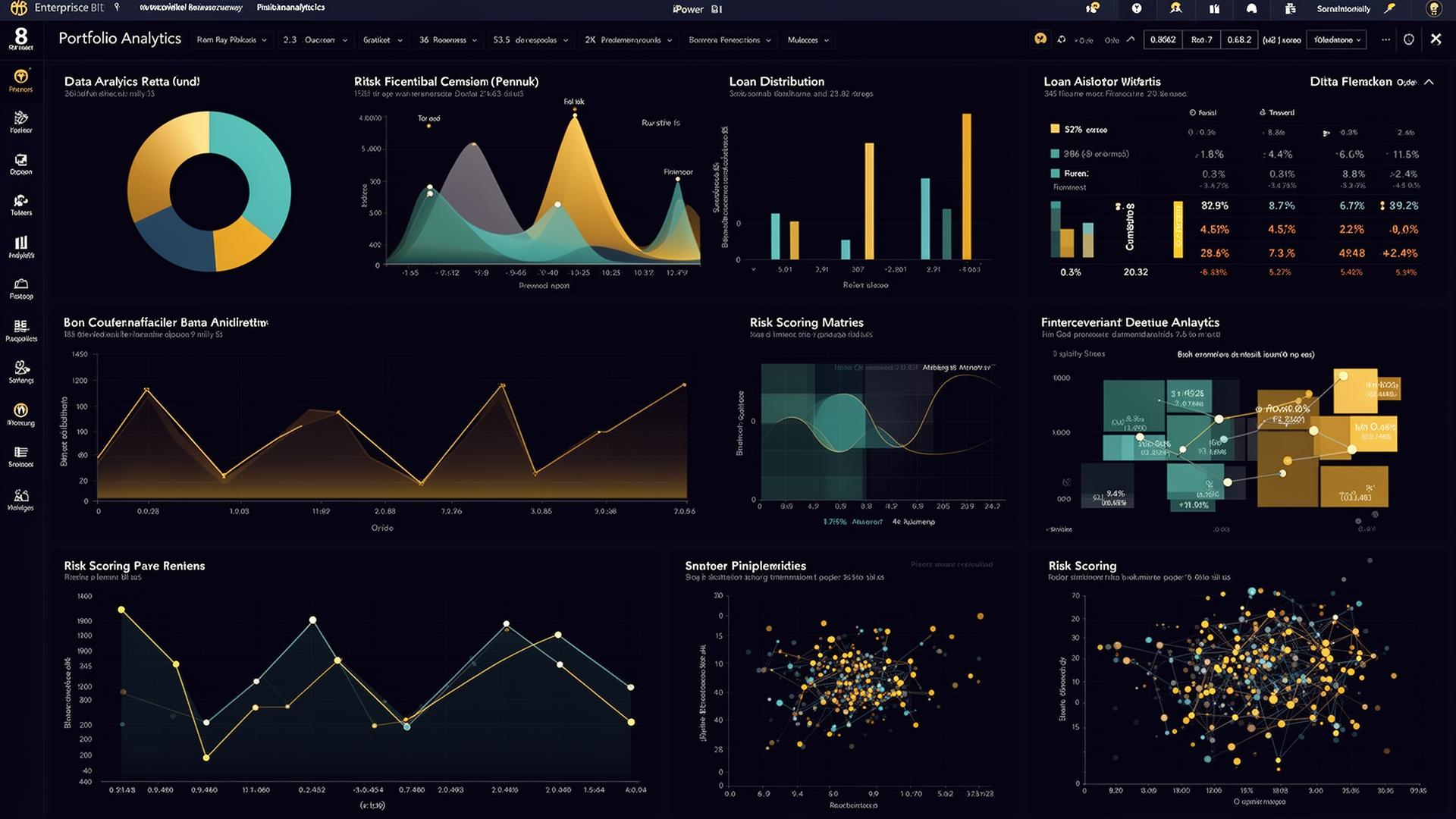This screenshot has height=819, width=1456.
Task: Open the 'Muloces' dropdown
Action: (x=808, y=40)
